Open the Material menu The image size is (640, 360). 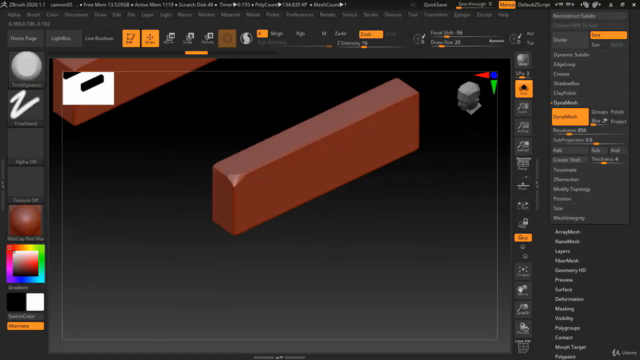[231, 15]
